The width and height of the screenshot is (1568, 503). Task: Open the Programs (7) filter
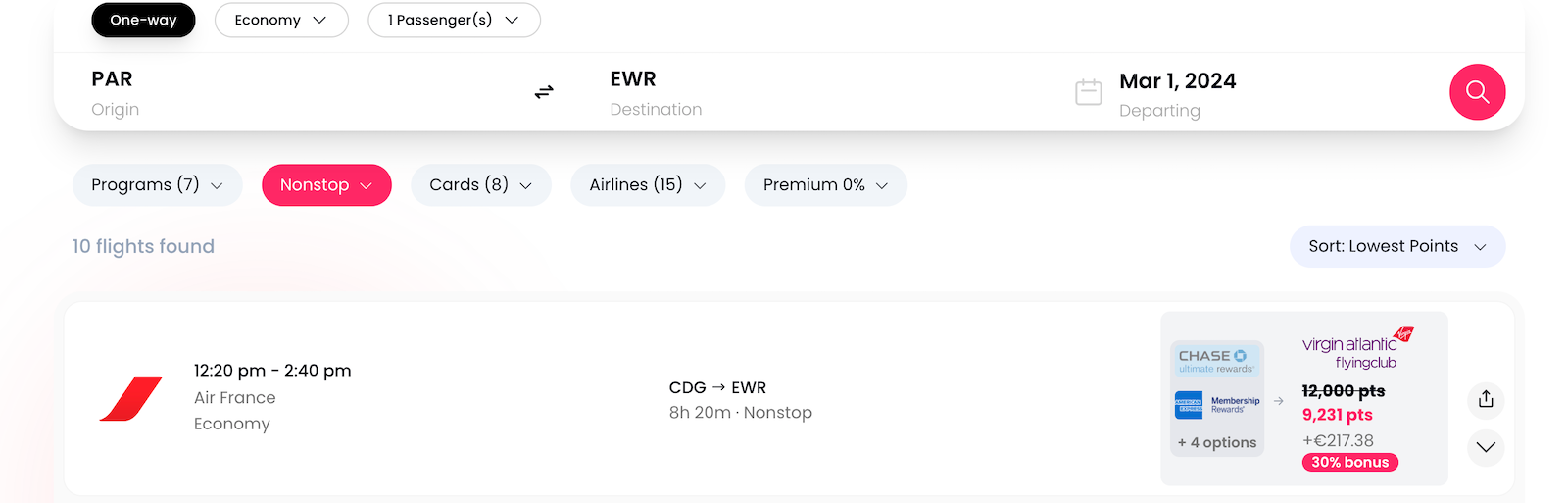157,185
